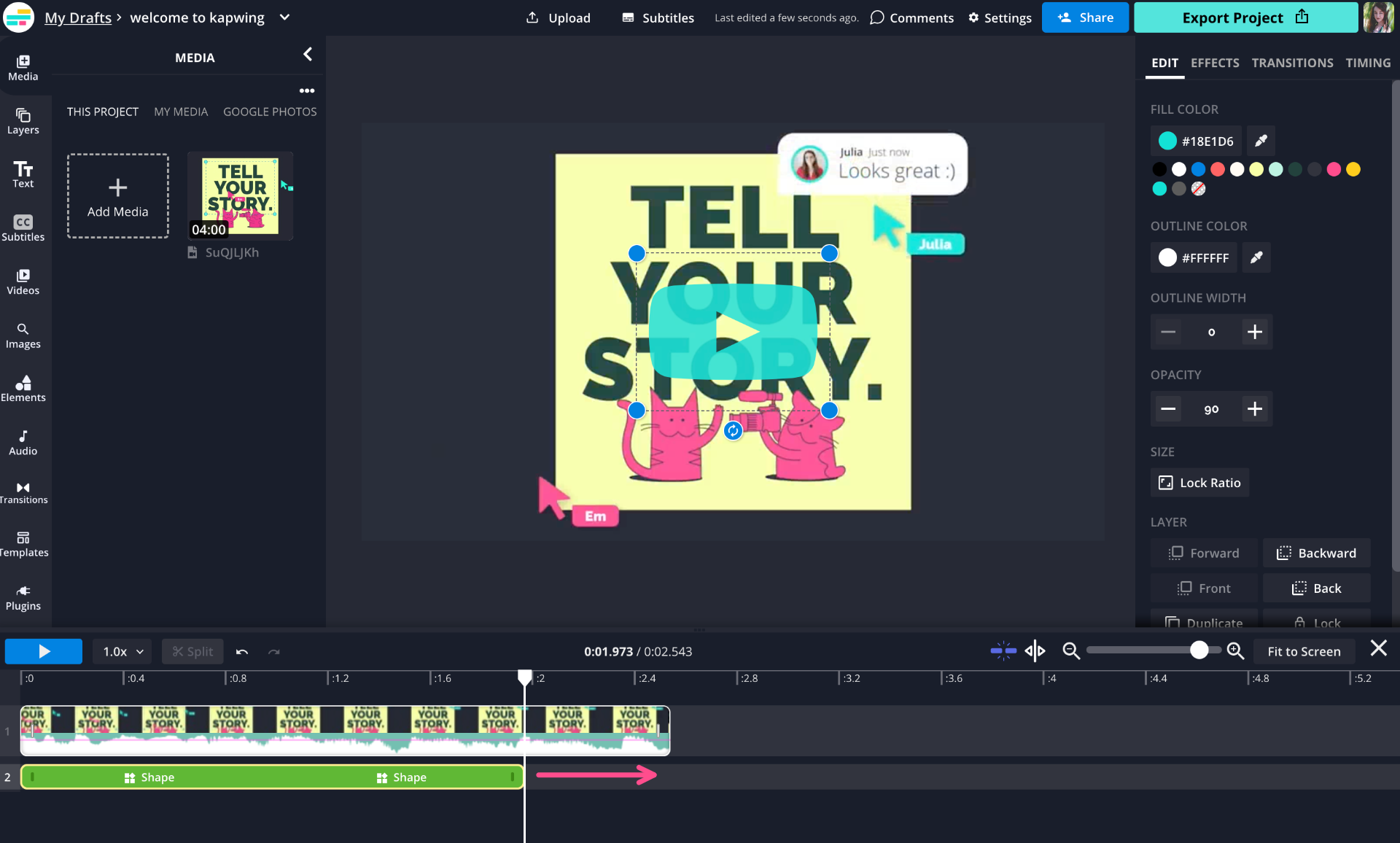Screen dimensions: 1400x843
Task: Click the split-at-playhead icon beside zoom
Action: tap(1035, 650)
